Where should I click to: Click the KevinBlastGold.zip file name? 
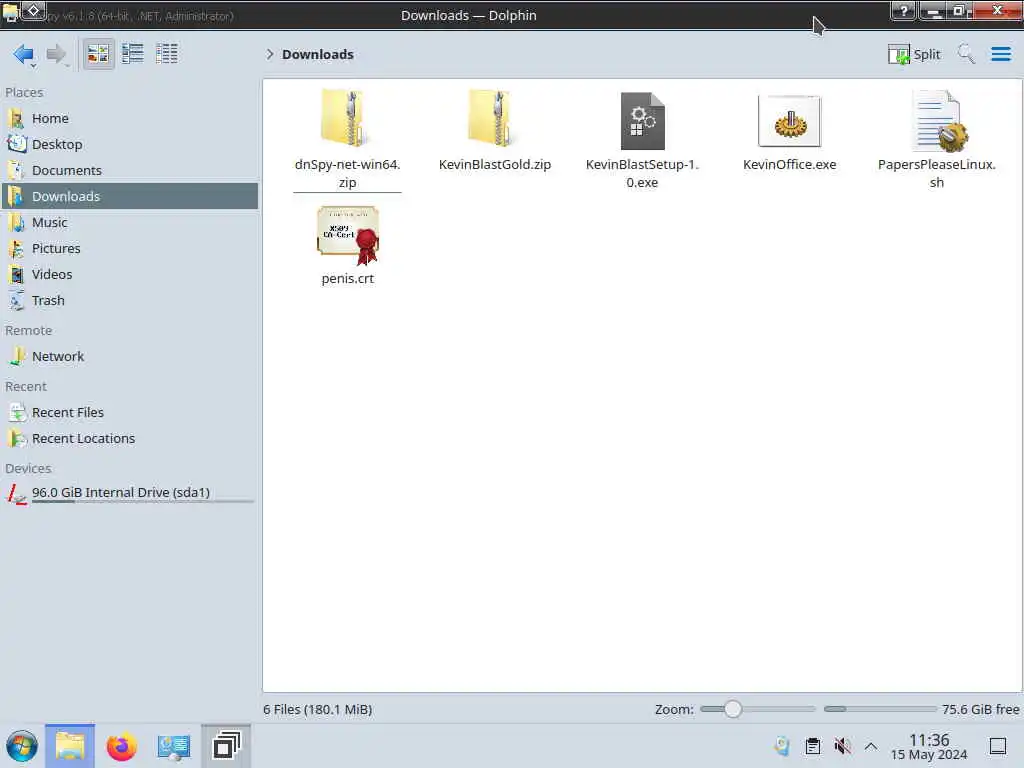pos(495,165)
